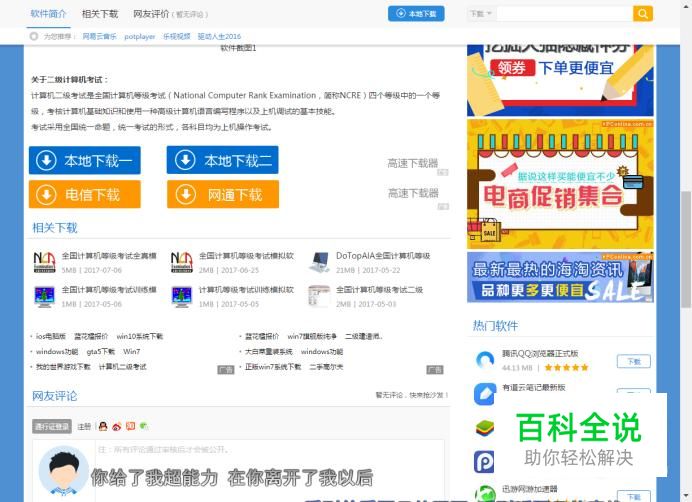Open the 下载 search category dropdown
This screenshot has height=502, width=692.
(x=480, y=14)
